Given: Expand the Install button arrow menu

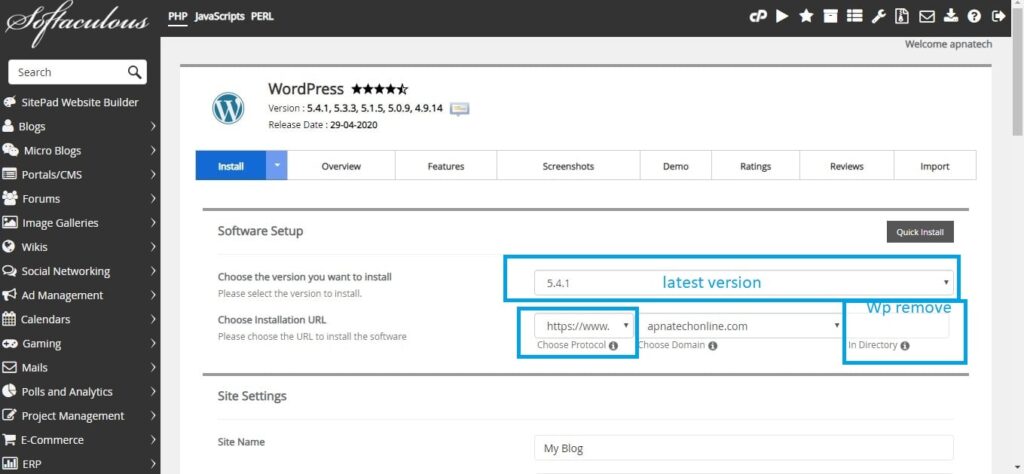Looking at the screenshot, I should point(276,166).
